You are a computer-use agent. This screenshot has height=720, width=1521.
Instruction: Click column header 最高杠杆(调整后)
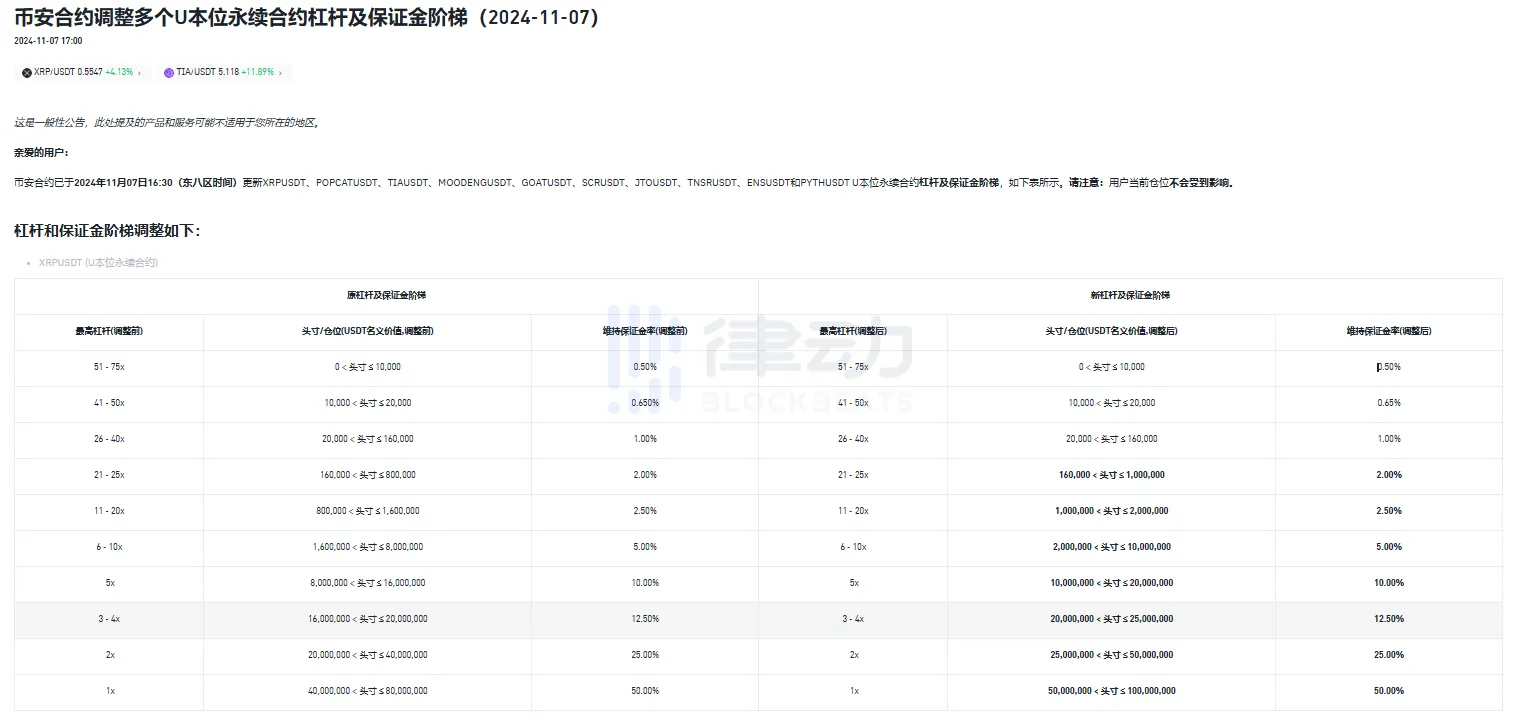(853, 331)
